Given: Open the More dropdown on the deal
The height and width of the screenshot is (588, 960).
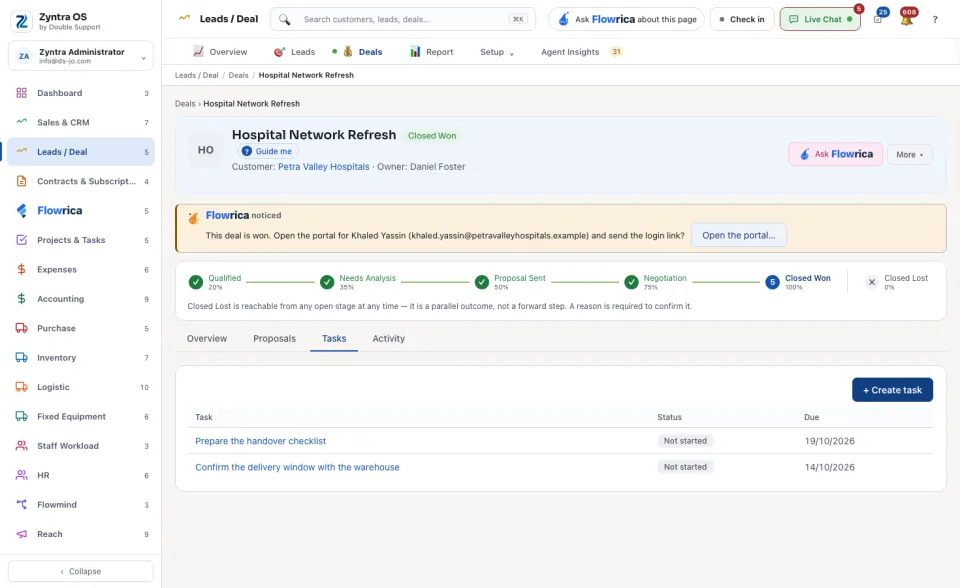Looking at the screenshot, I should point(910,154).
